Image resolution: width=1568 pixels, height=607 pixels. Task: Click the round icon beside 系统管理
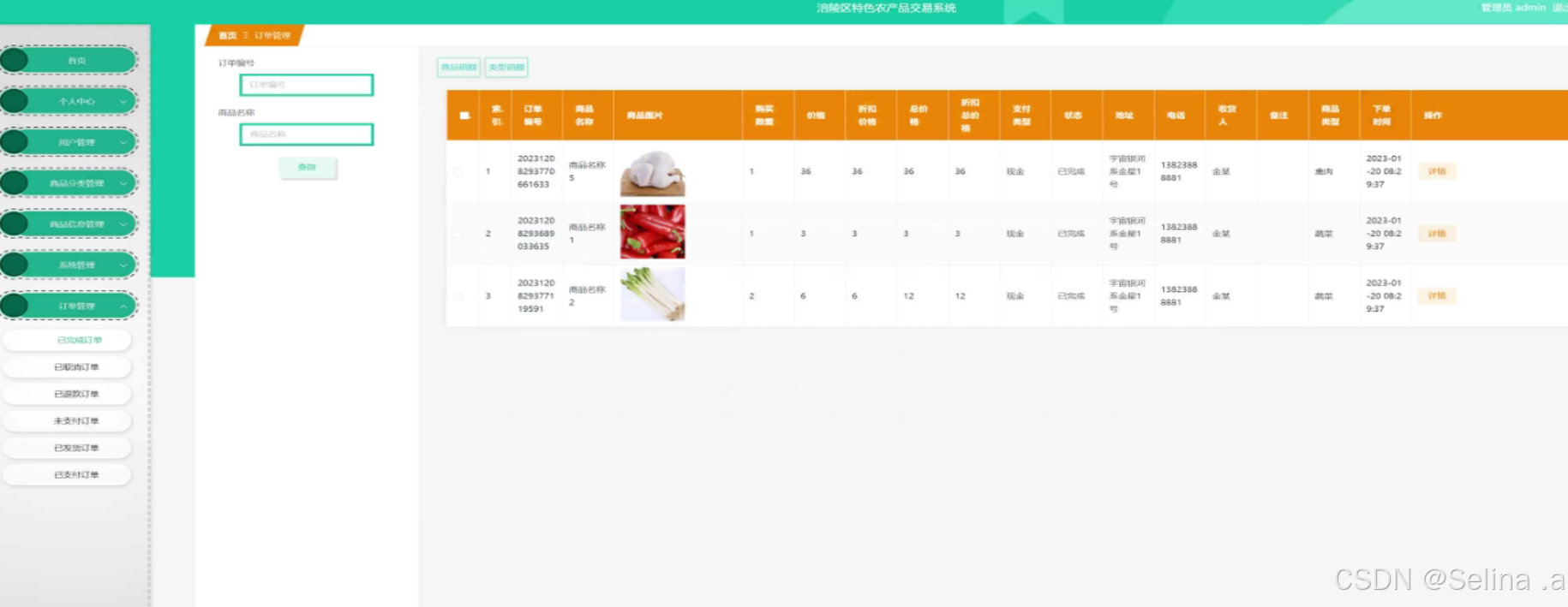(14, 265)
